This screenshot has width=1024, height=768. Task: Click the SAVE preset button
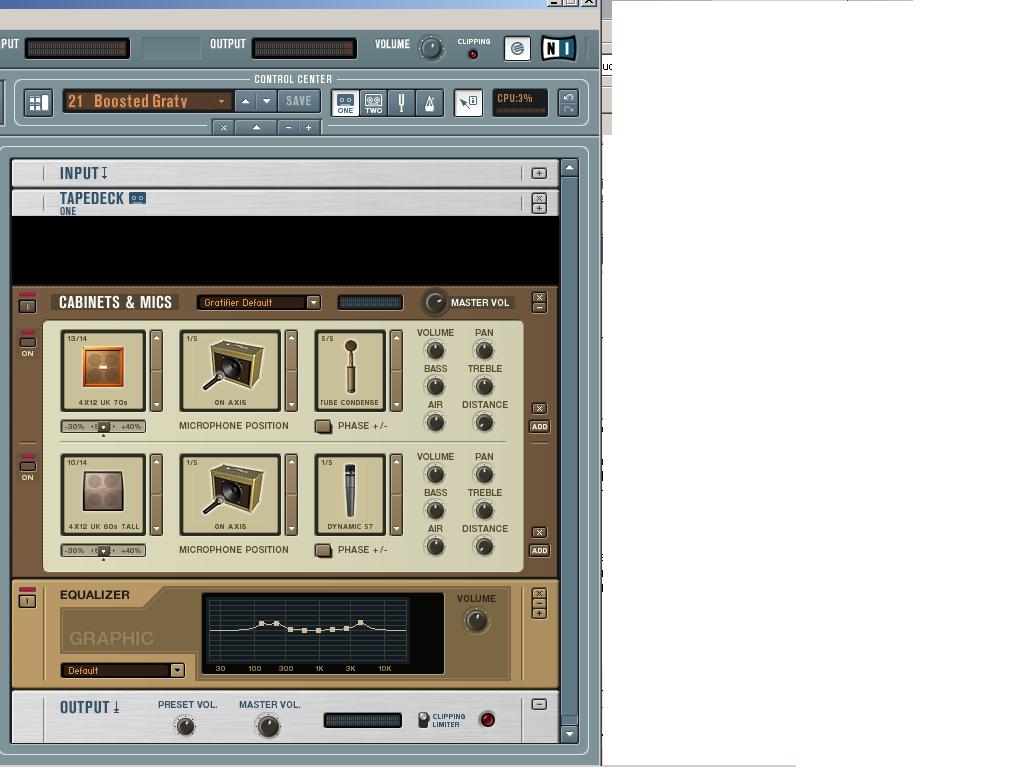point(298,101)
